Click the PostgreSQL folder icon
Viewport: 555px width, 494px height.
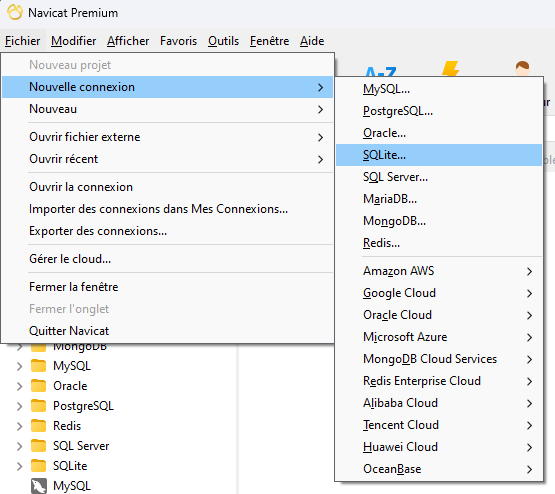point(38,406)
